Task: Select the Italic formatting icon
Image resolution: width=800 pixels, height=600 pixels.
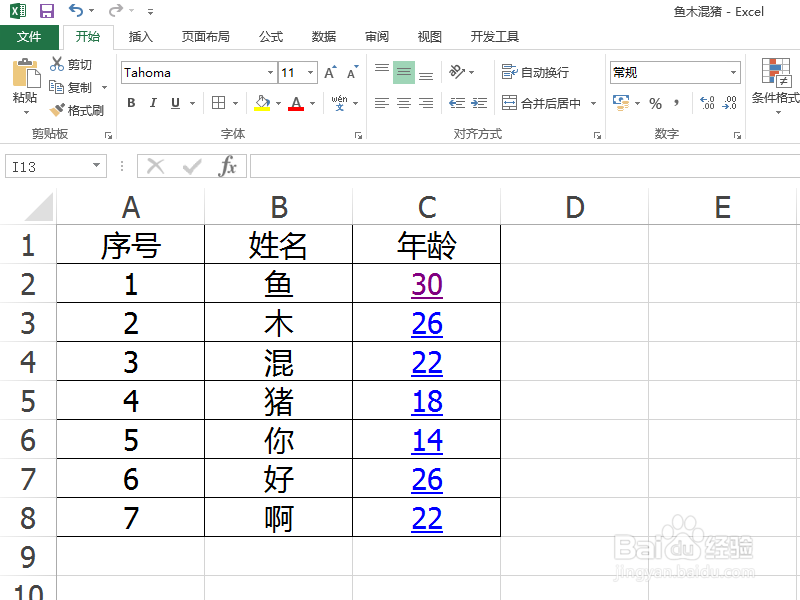Action: 153,103
